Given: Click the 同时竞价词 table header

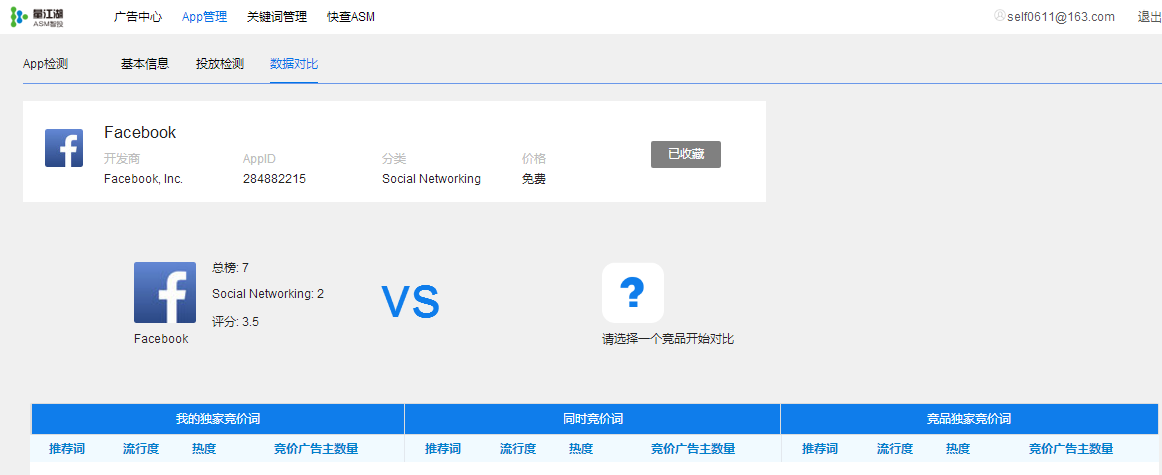Looking at the screenshot, I should tap(593, 419).
